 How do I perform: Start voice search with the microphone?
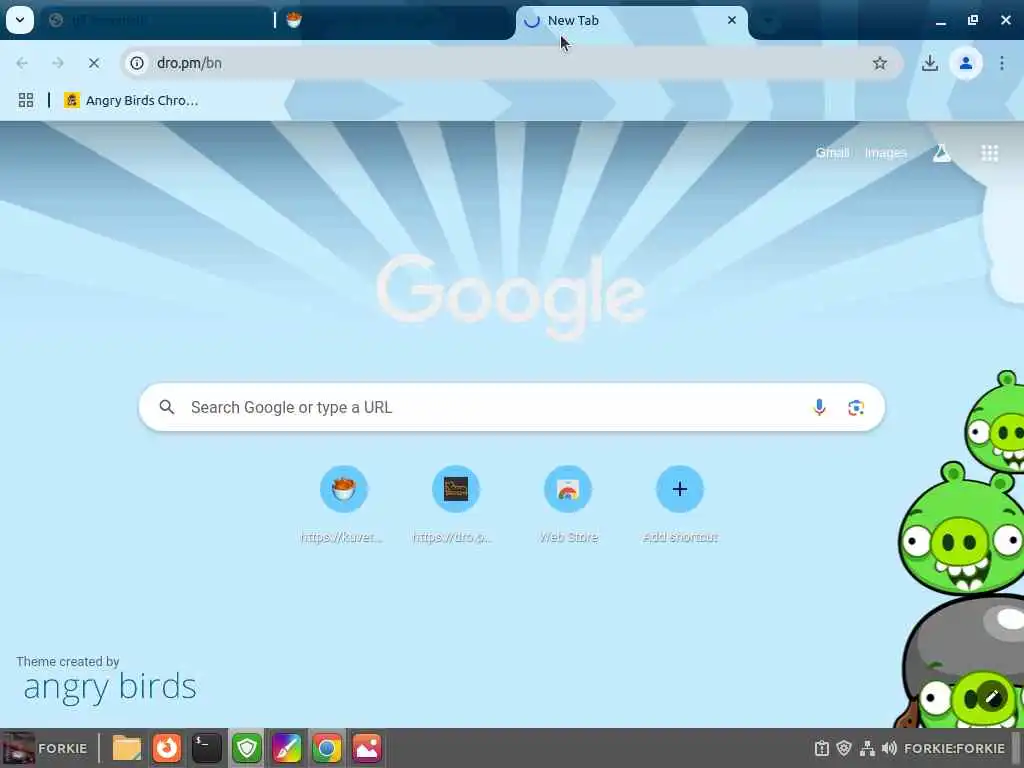click(x=819, y=407)
